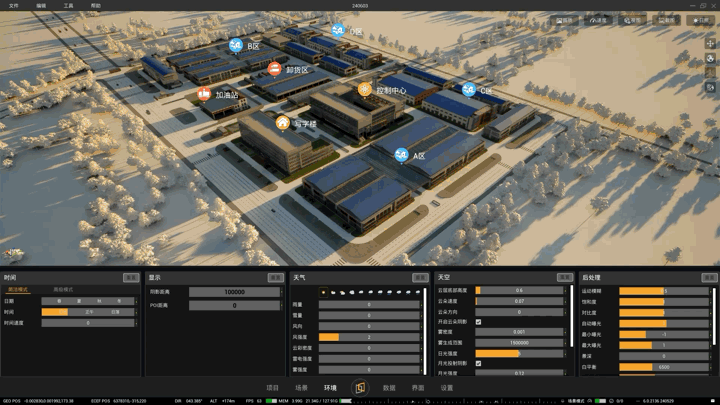Select 正午 noon in the time selector
Viewport: 720px width, 405px height.
[x=89, y=312]
